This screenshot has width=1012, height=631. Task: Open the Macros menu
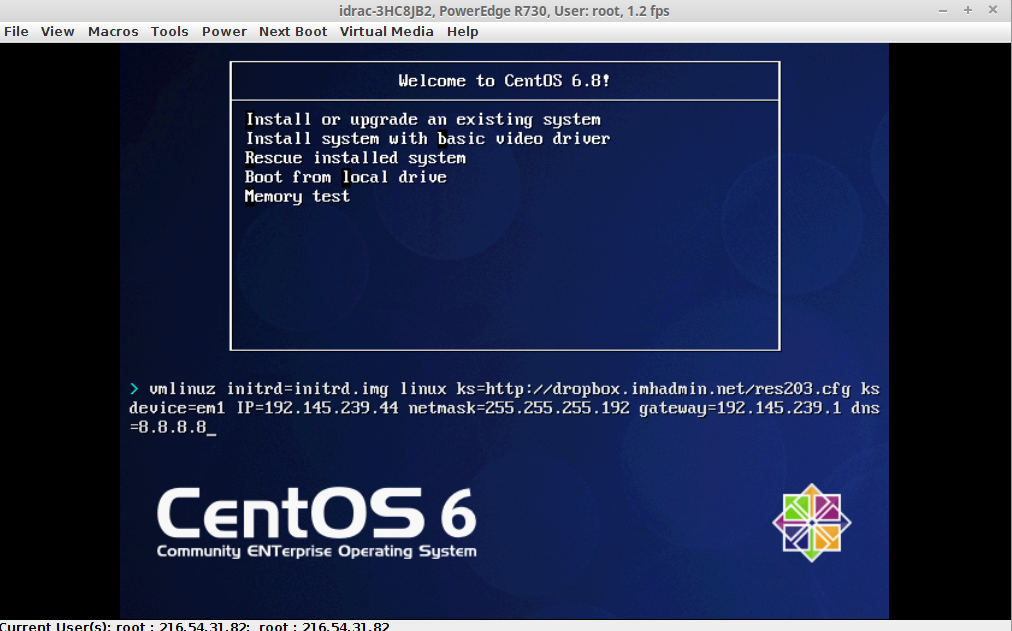tap(113, 31)
